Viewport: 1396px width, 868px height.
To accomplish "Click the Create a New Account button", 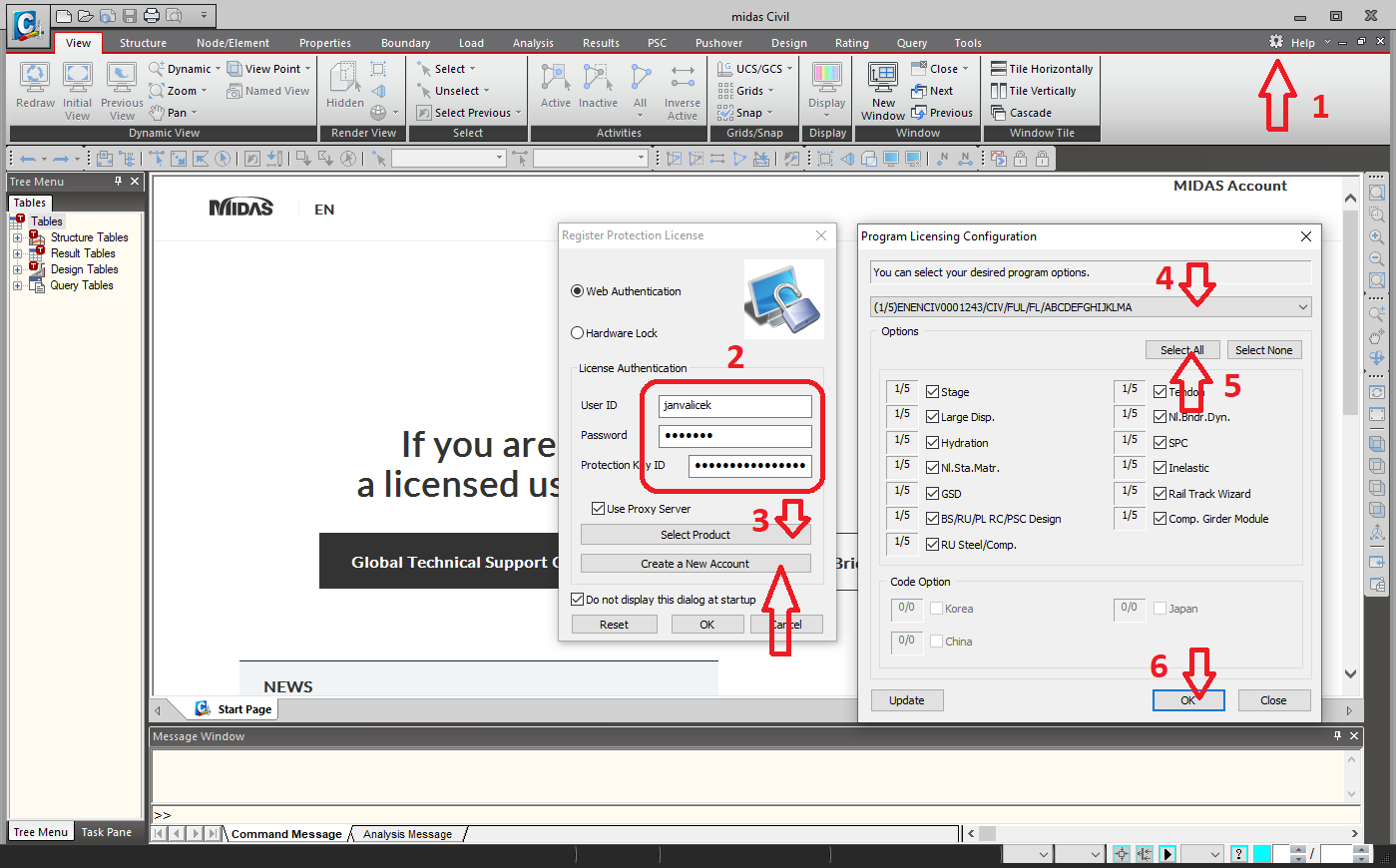I will pos(695,564).
